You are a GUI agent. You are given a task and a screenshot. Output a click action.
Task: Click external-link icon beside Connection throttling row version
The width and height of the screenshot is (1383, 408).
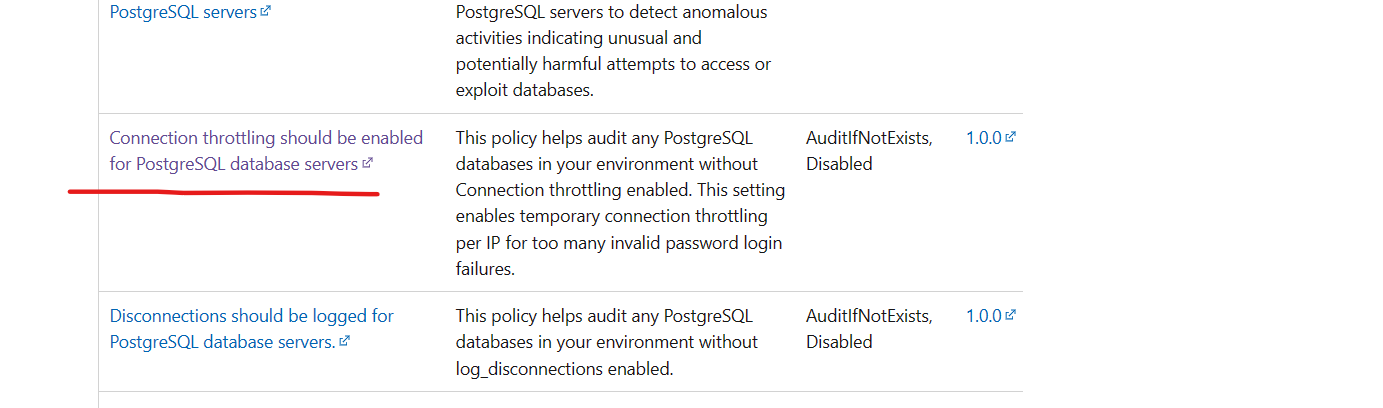(x=1011, y=137)
